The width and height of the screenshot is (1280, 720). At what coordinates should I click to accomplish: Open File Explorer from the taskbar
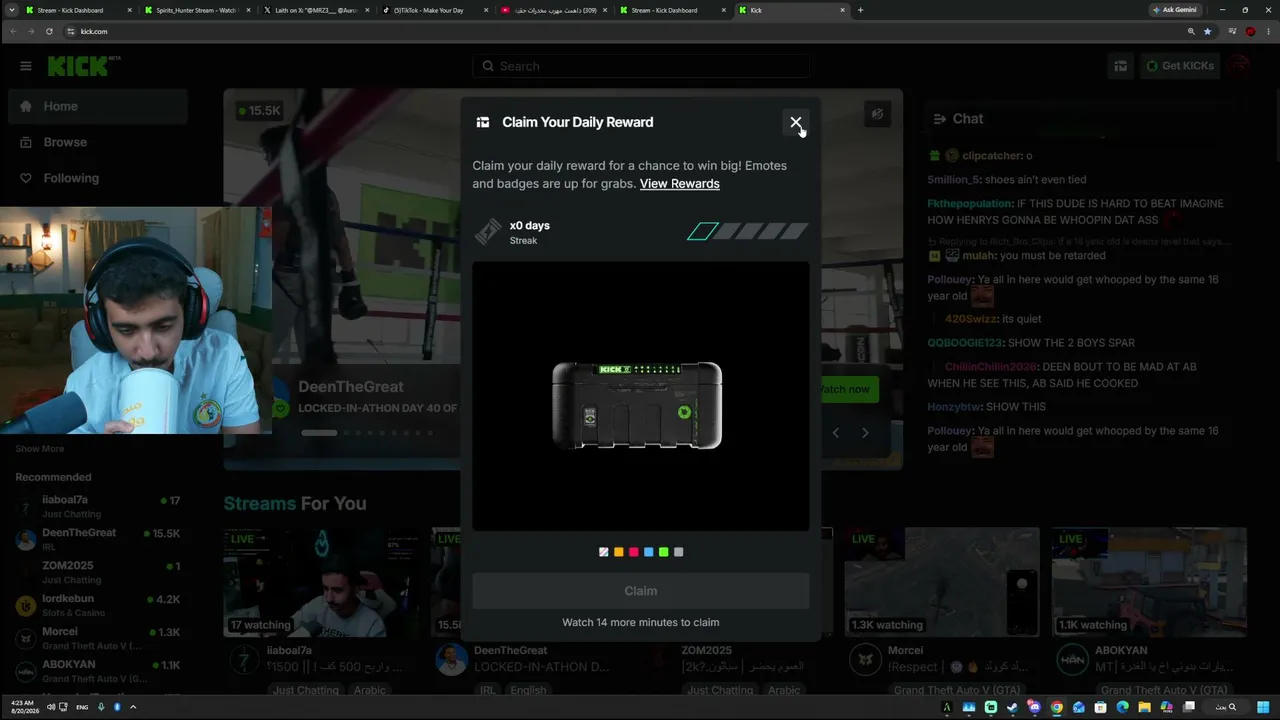click(1144, 707)
